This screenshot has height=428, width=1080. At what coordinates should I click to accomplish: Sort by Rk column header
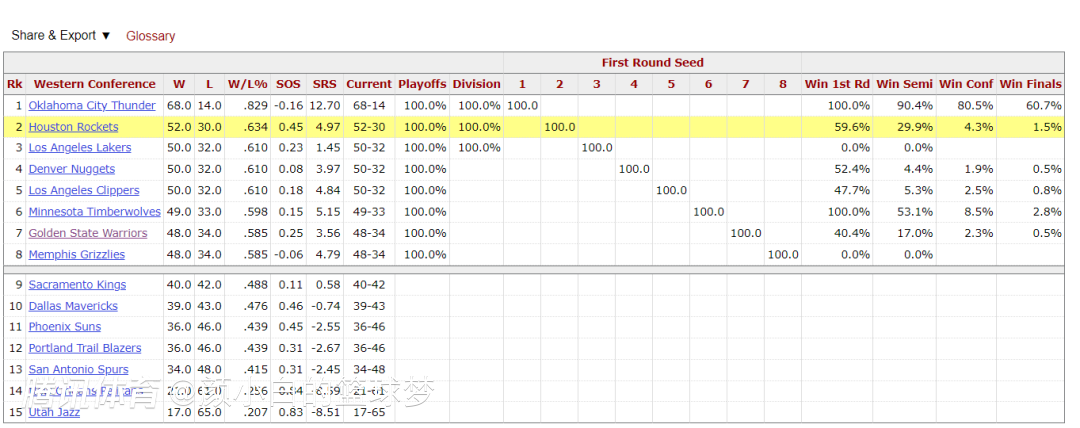click(14, 84)
